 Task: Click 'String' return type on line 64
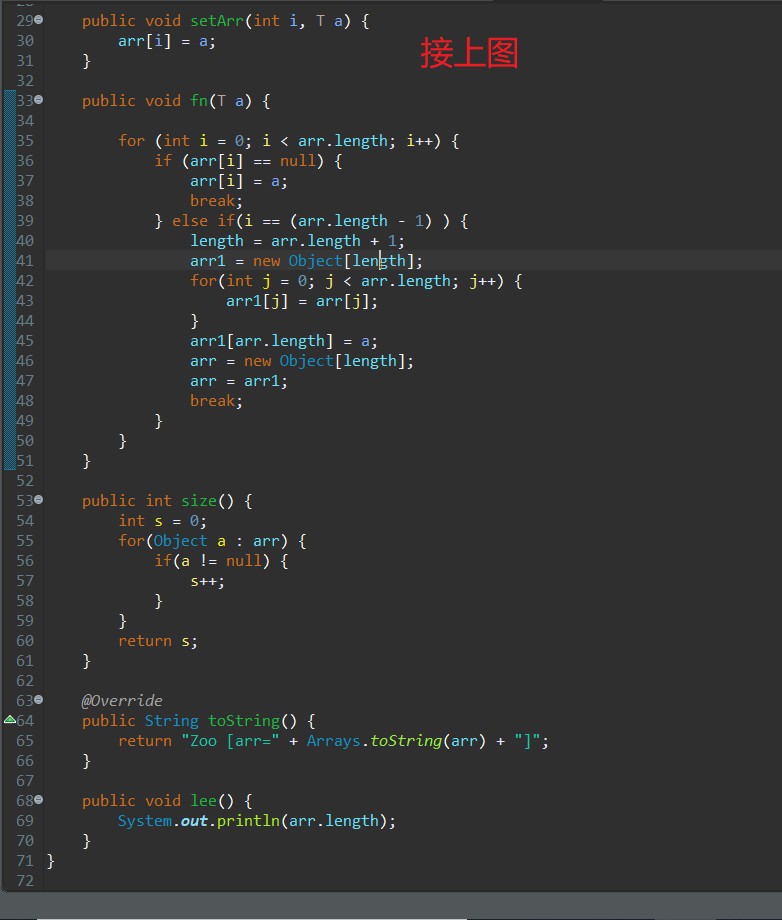pos(172,721)
